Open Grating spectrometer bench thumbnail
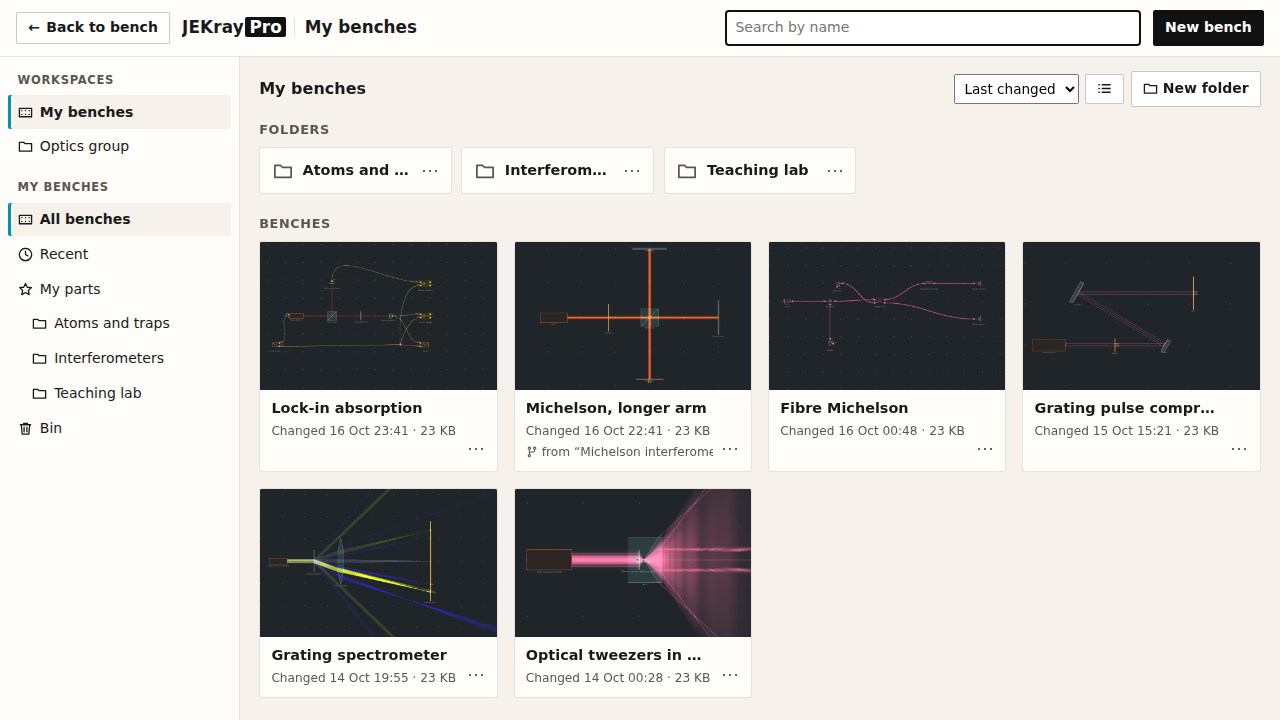This screenshot has height=720, width=1280. click(x=378, y=563)
